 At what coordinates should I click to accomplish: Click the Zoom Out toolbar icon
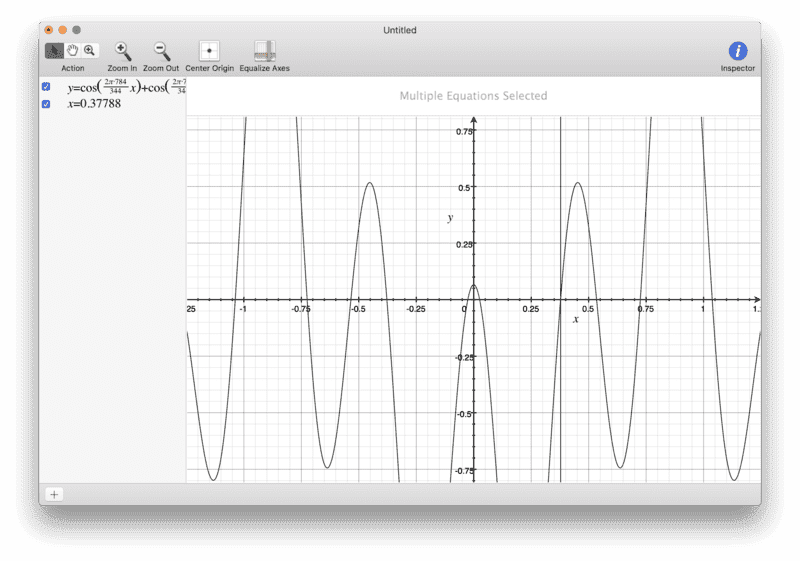coord(160,51)
